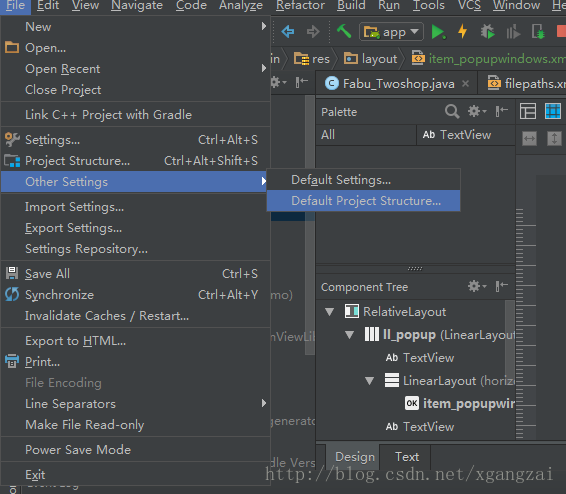Select Link C++ Project with Gradle
Image resolution: width=566 pixels, height=494 pixels.
(x=136, y=115)
